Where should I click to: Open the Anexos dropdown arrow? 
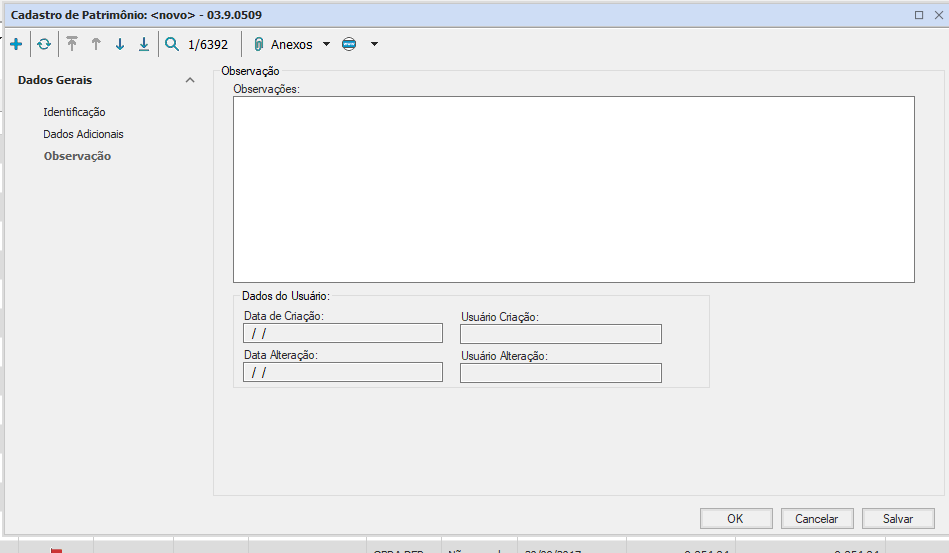pyautogui.click(x=326, y=44)
